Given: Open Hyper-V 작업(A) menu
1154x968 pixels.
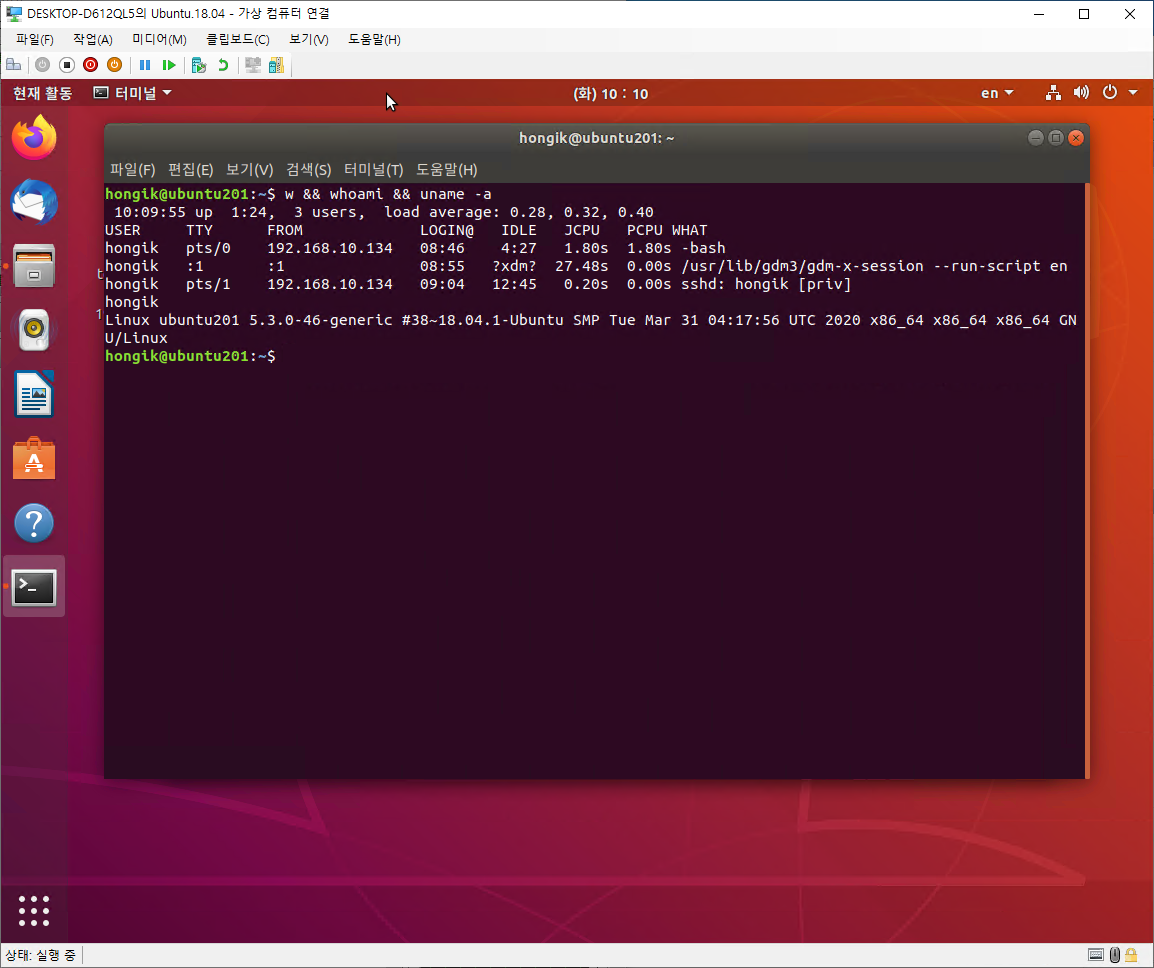Looking at the screenshot, I should [x=93, y=40].
